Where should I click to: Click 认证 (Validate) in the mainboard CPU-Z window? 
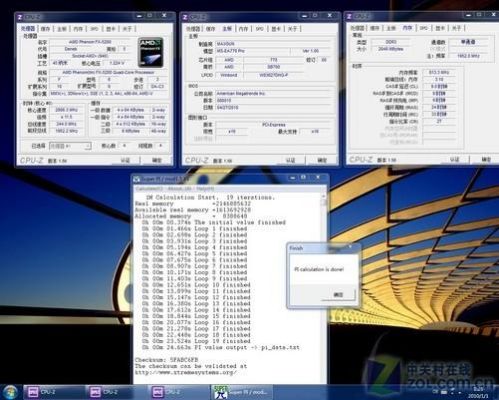tap(290, 160)
